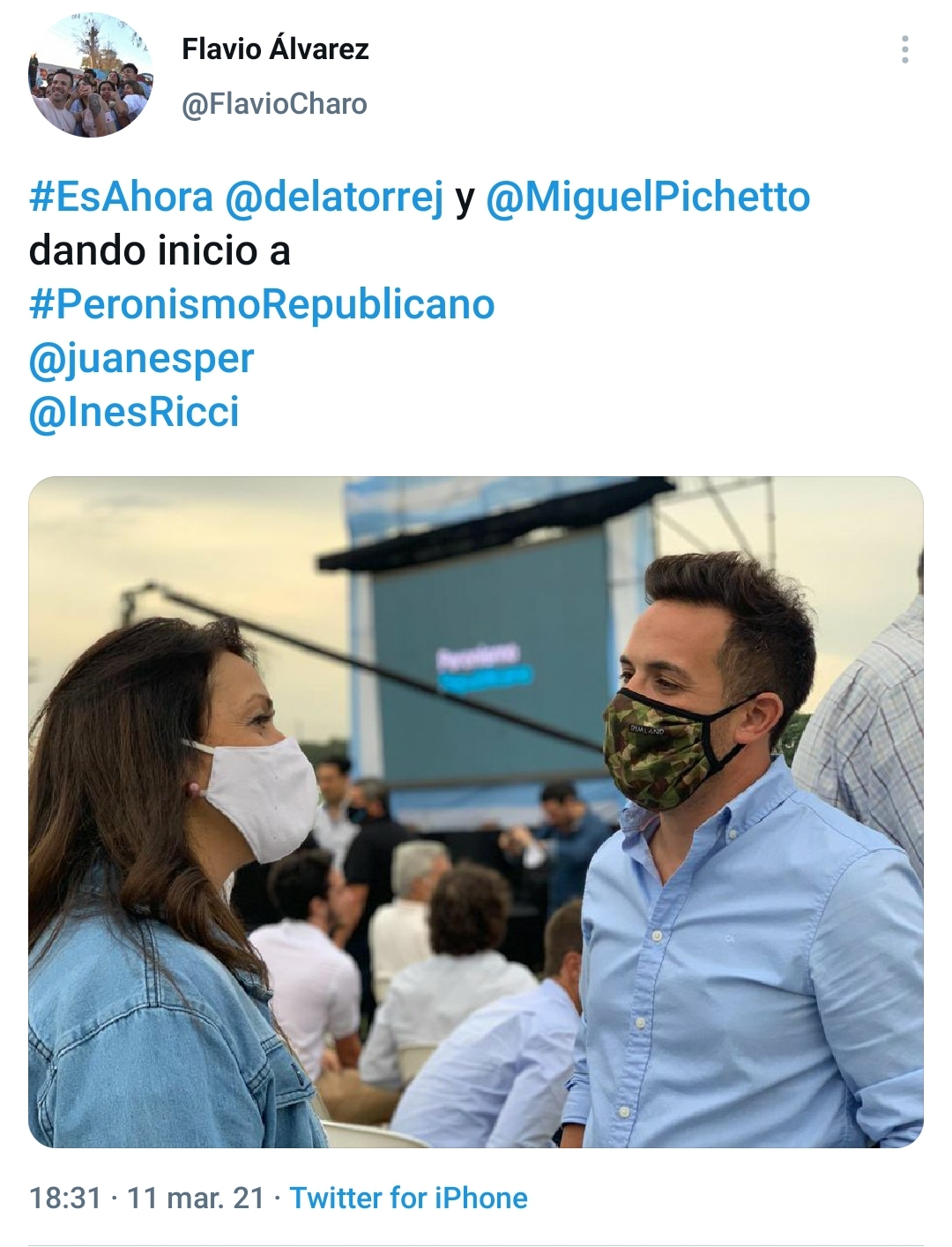Open the @juanesper mention
This screenshot has width=952, height=1247.
pyautogui.click(x=141, y=359)
